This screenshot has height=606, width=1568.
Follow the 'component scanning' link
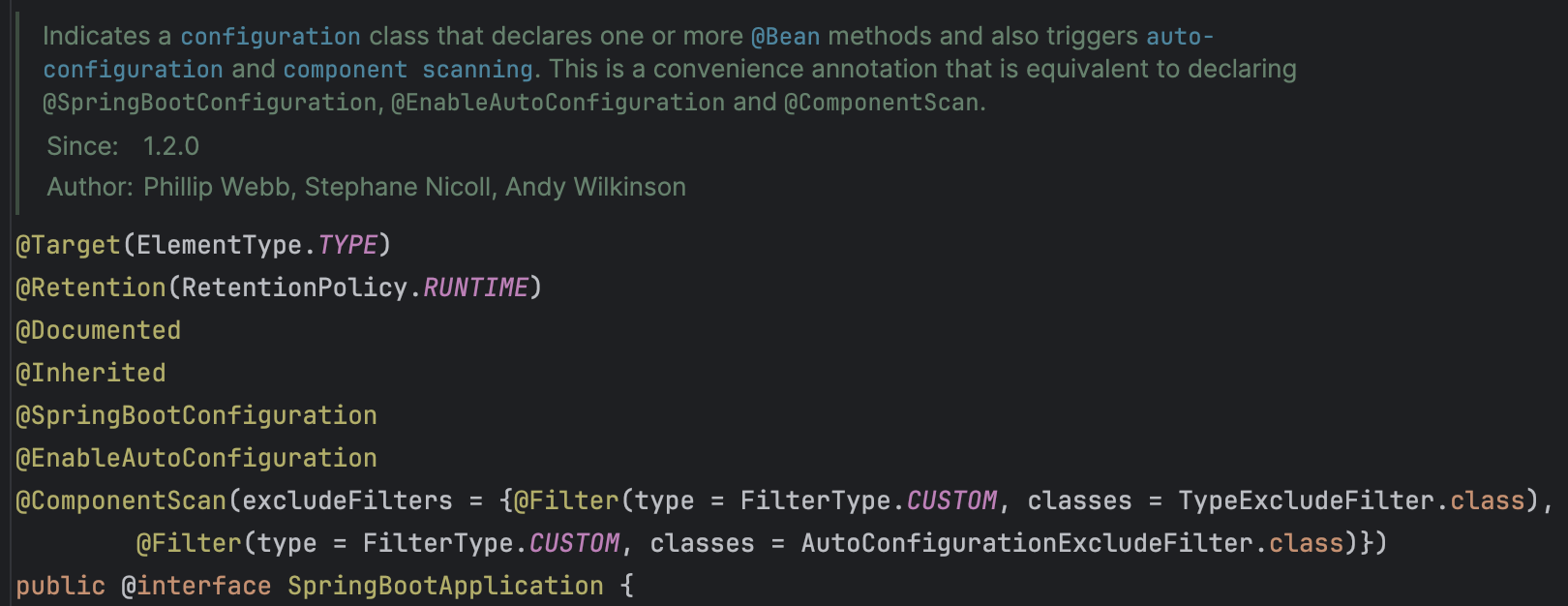(x=408, y=70)
